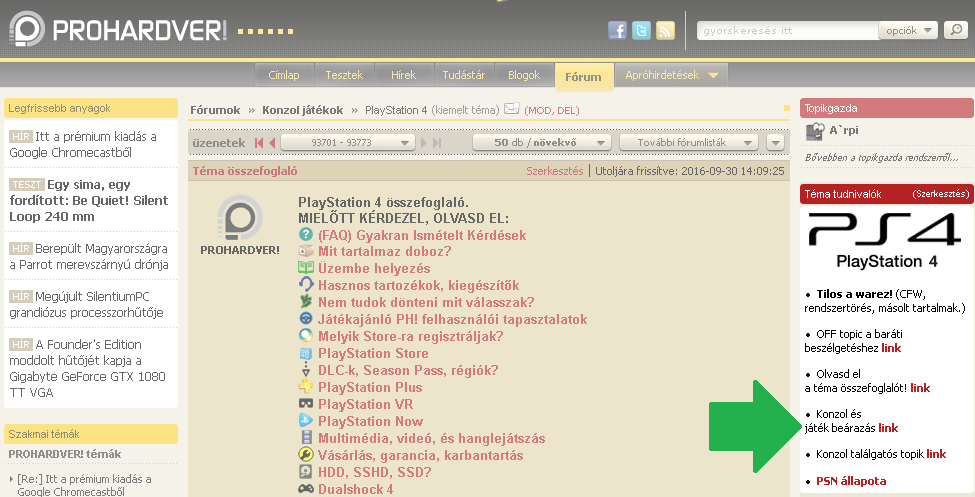This screenshot has width=975, height=497.
Task: Click the Szerkesztés link in Téma összefoglaló
Action: (x=555, y=170)
